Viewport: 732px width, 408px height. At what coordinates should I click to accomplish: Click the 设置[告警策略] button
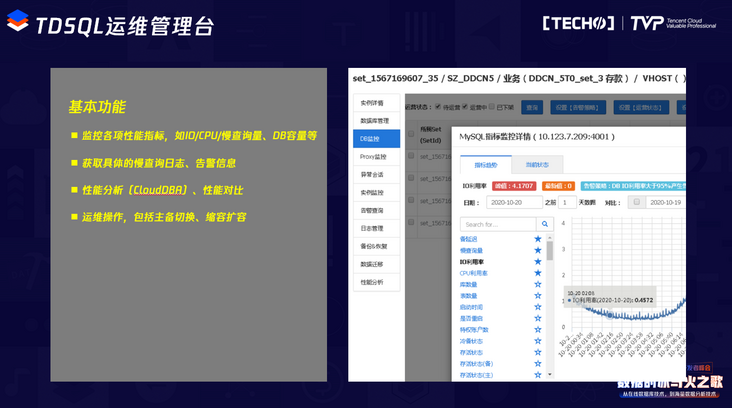578,107
